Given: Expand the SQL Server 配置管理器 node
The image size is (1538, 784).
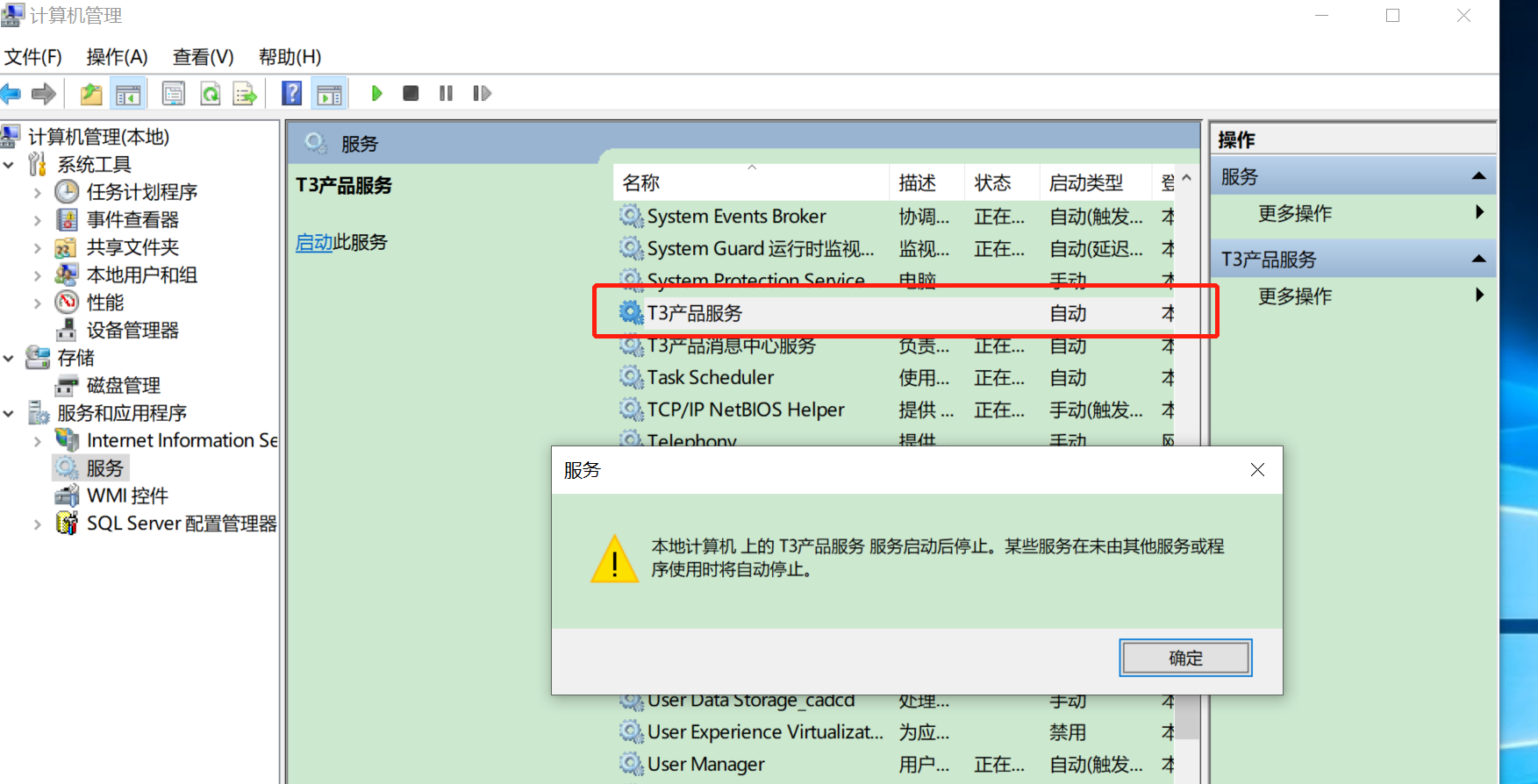Looking at the screenshot, I should coord(37,524).
